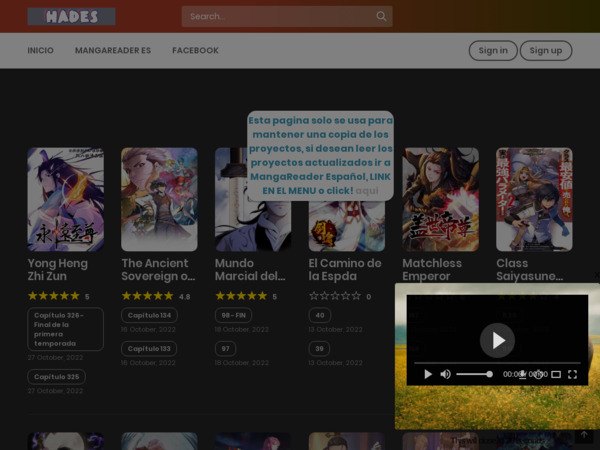600x450 pixels.
Task: Open Capítulo 326 - Final de la primera temporada
Action: (x=65, y=329)
